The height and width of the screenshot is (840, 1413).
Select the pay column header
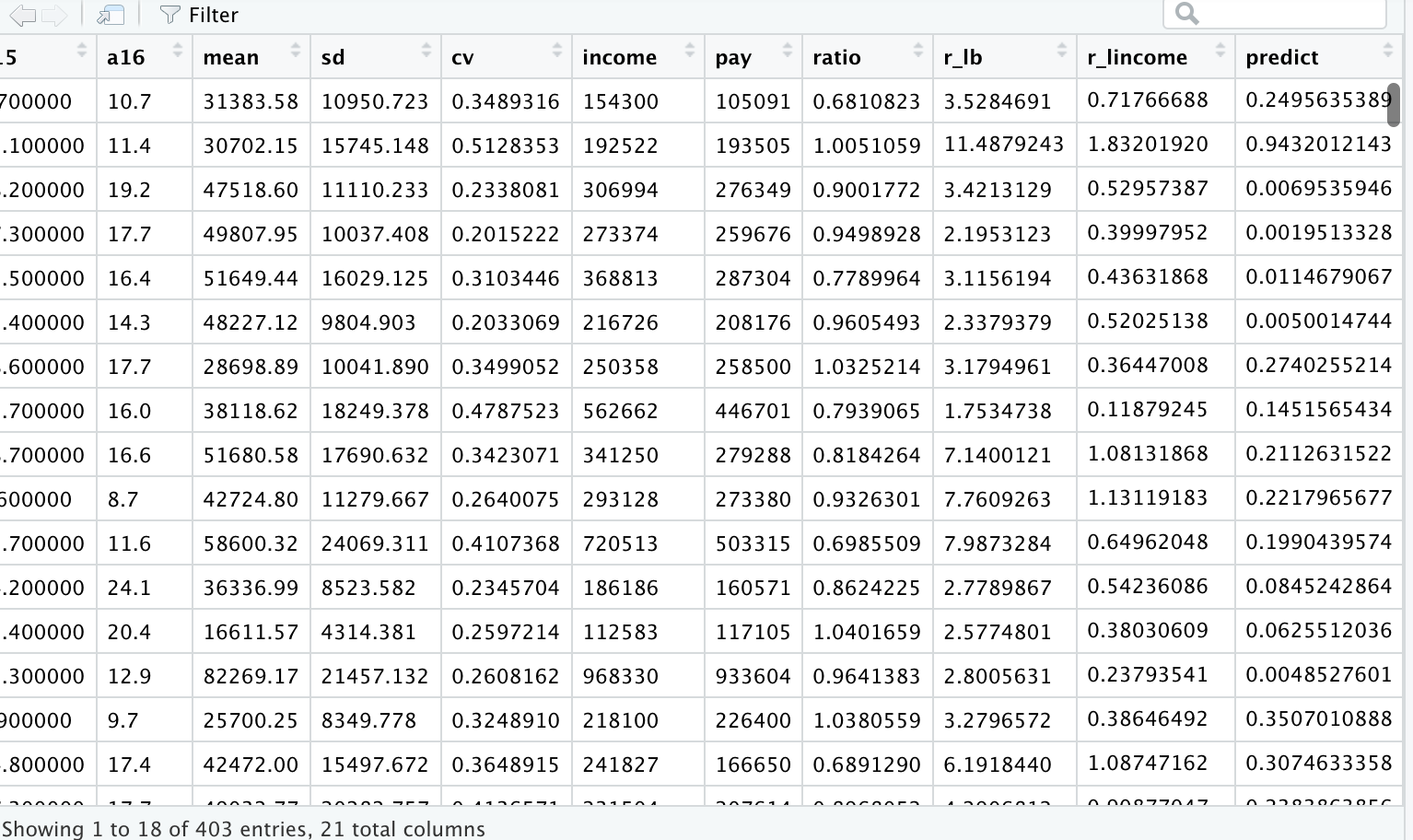[753, 57]
